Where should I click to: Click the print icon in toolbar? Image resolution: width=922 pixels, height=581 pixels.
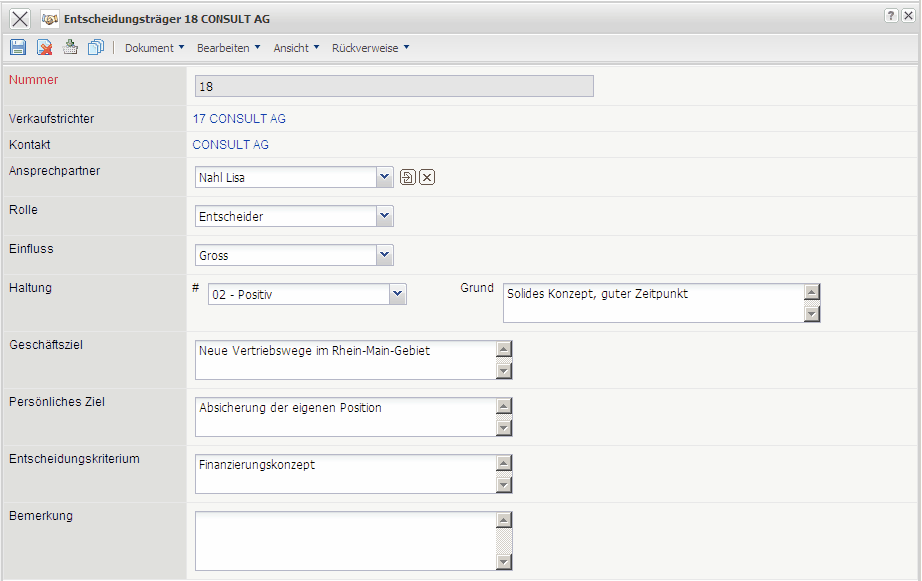tap(70, 47)
